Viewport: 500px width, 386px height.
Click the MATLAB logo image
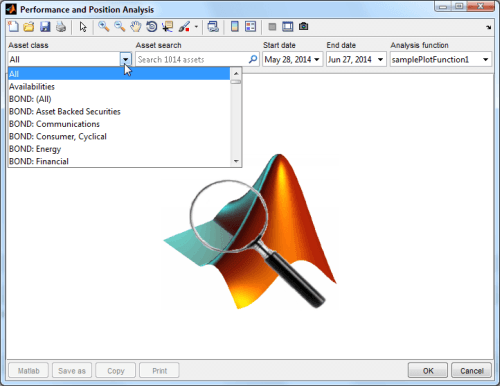[249, 231]
